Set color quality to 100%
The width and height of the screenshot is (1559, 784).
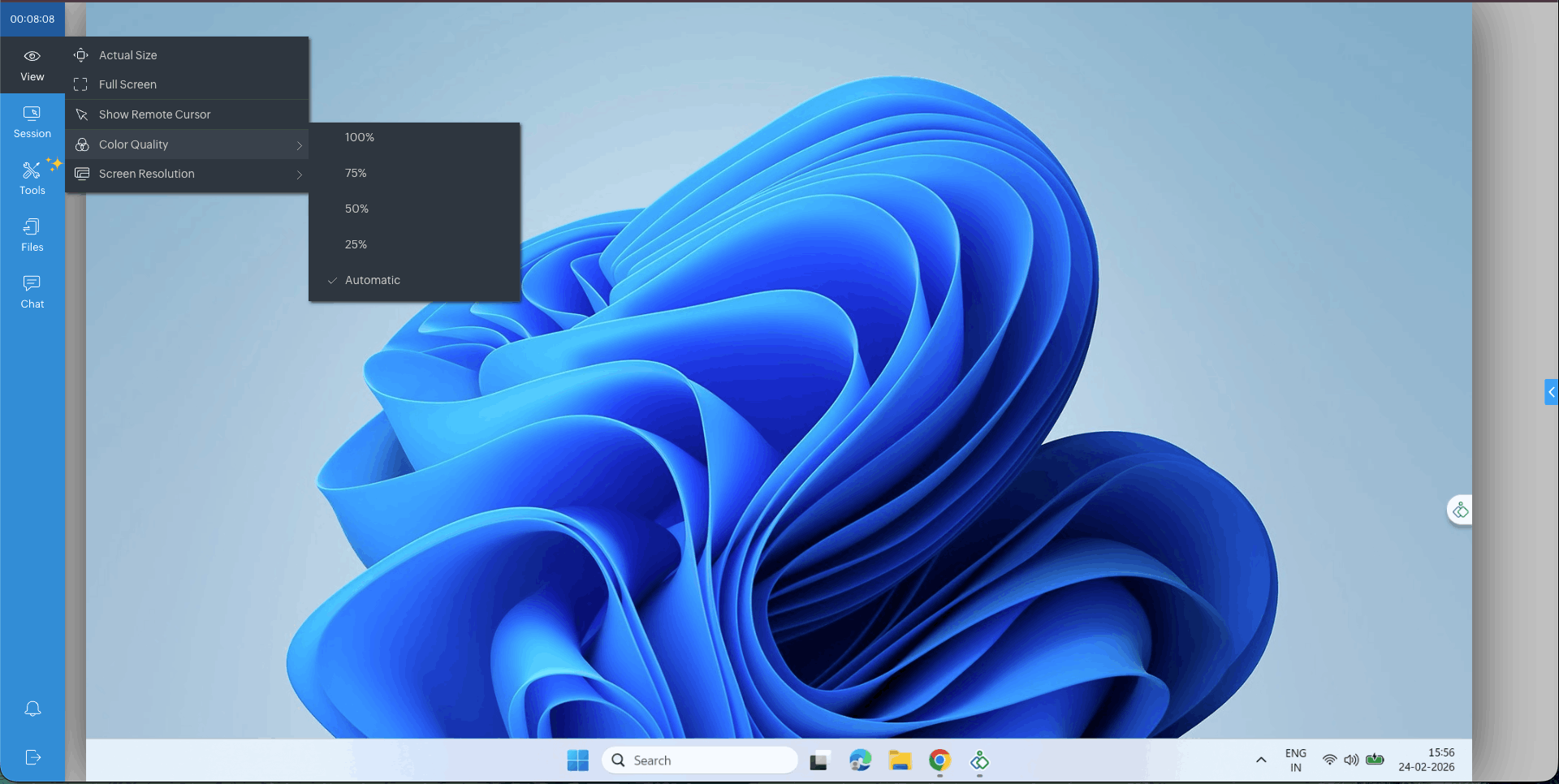(360, 137)
